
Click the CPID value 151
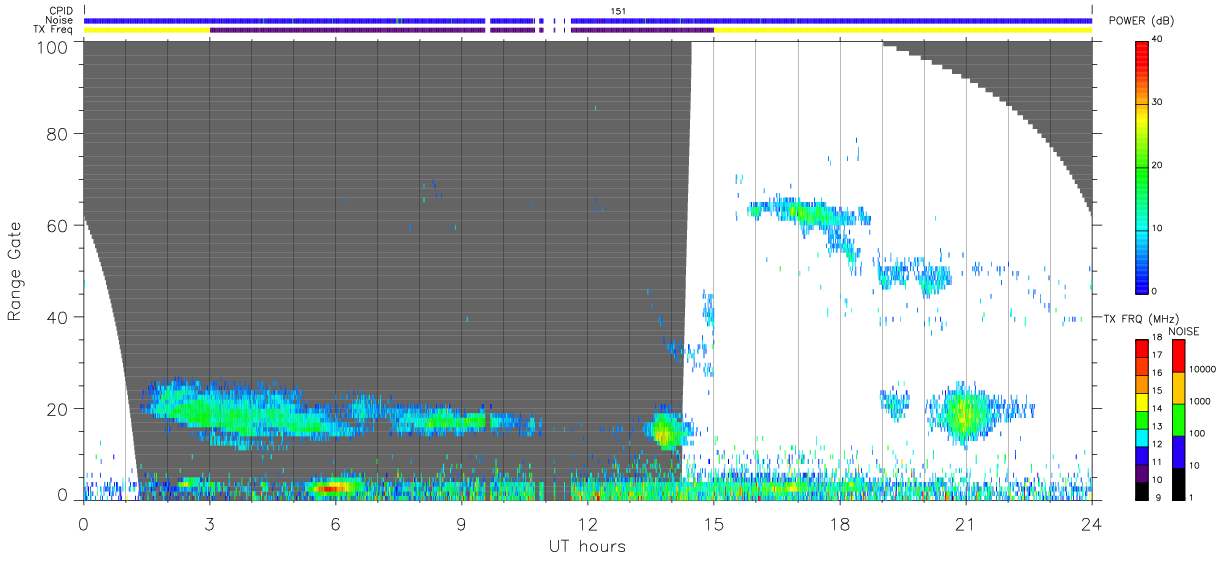(619, 10)
